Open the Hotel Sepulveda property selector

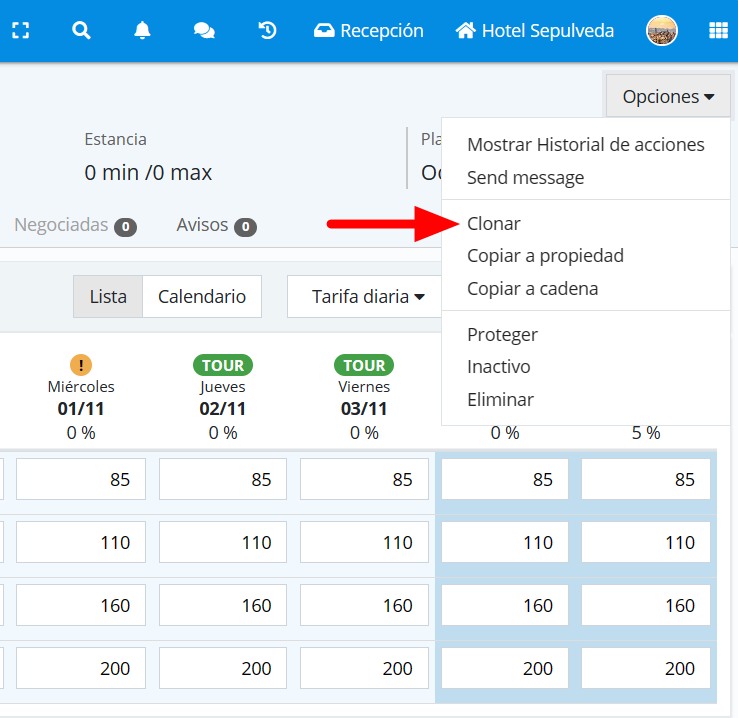tap(534, 31)
